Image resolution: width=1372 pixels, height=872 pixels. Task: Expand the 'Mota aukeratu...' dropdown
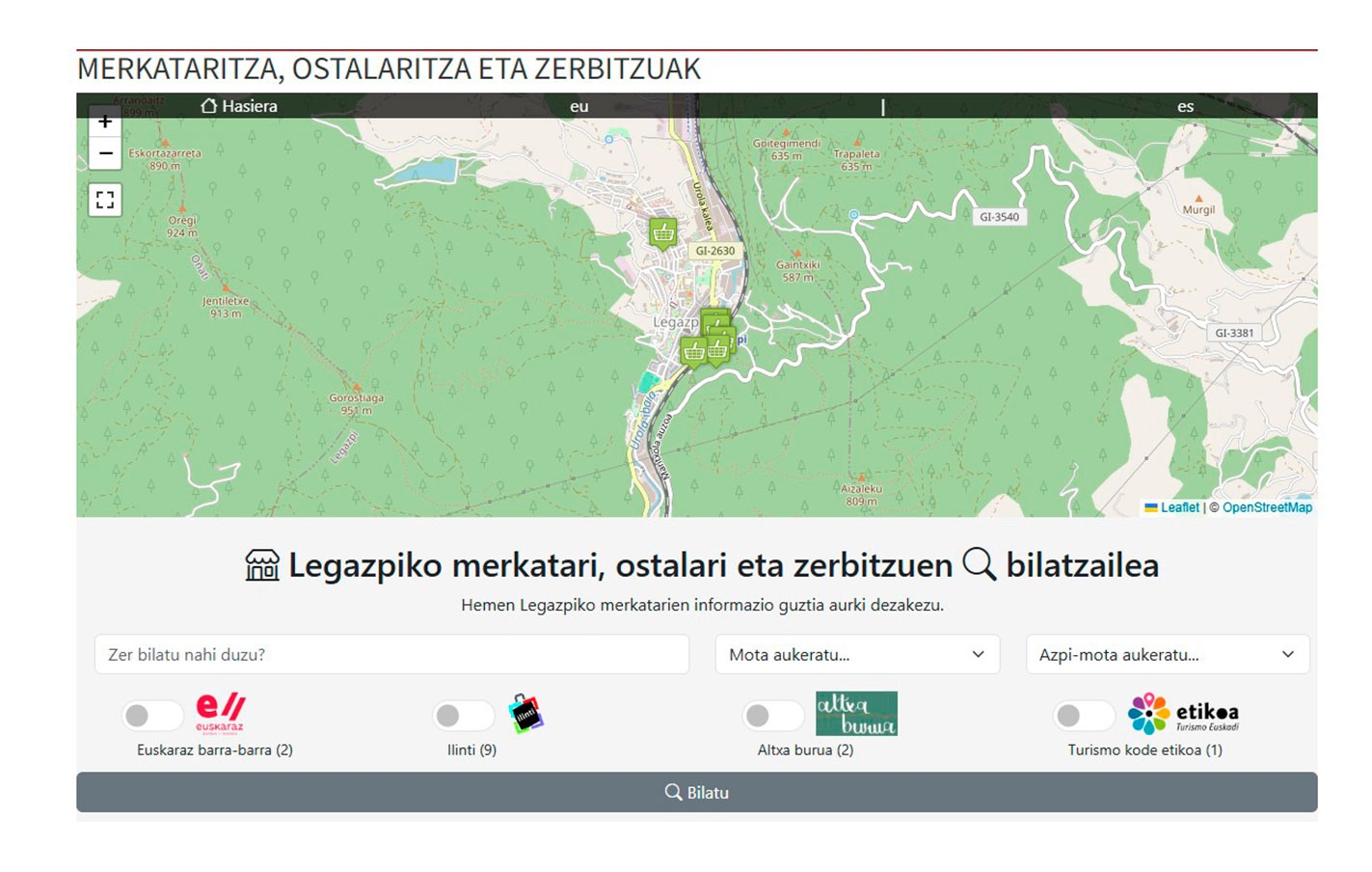pos(857,654)
